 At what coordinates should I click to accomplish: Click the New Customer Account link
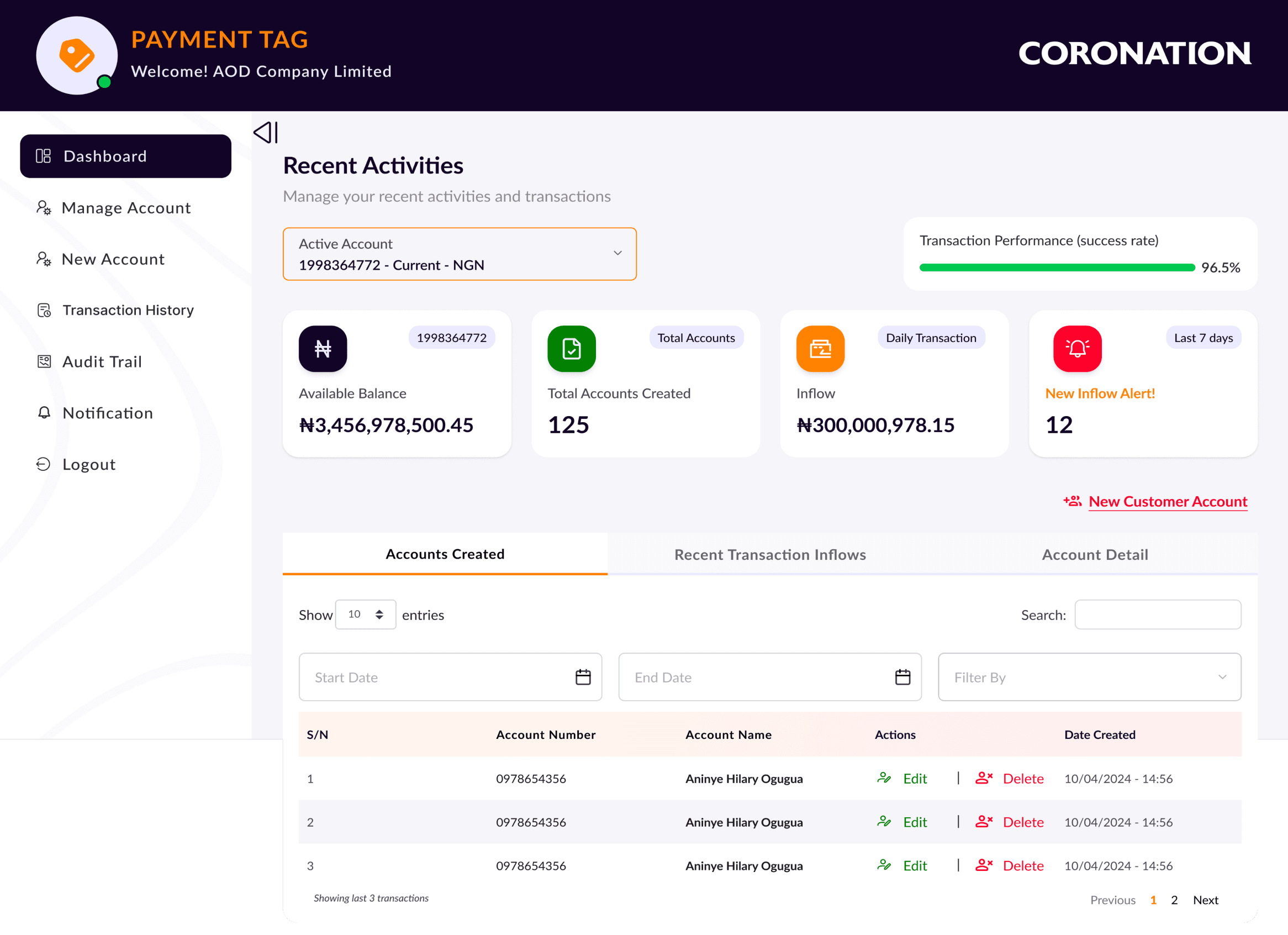point(1167,502)
